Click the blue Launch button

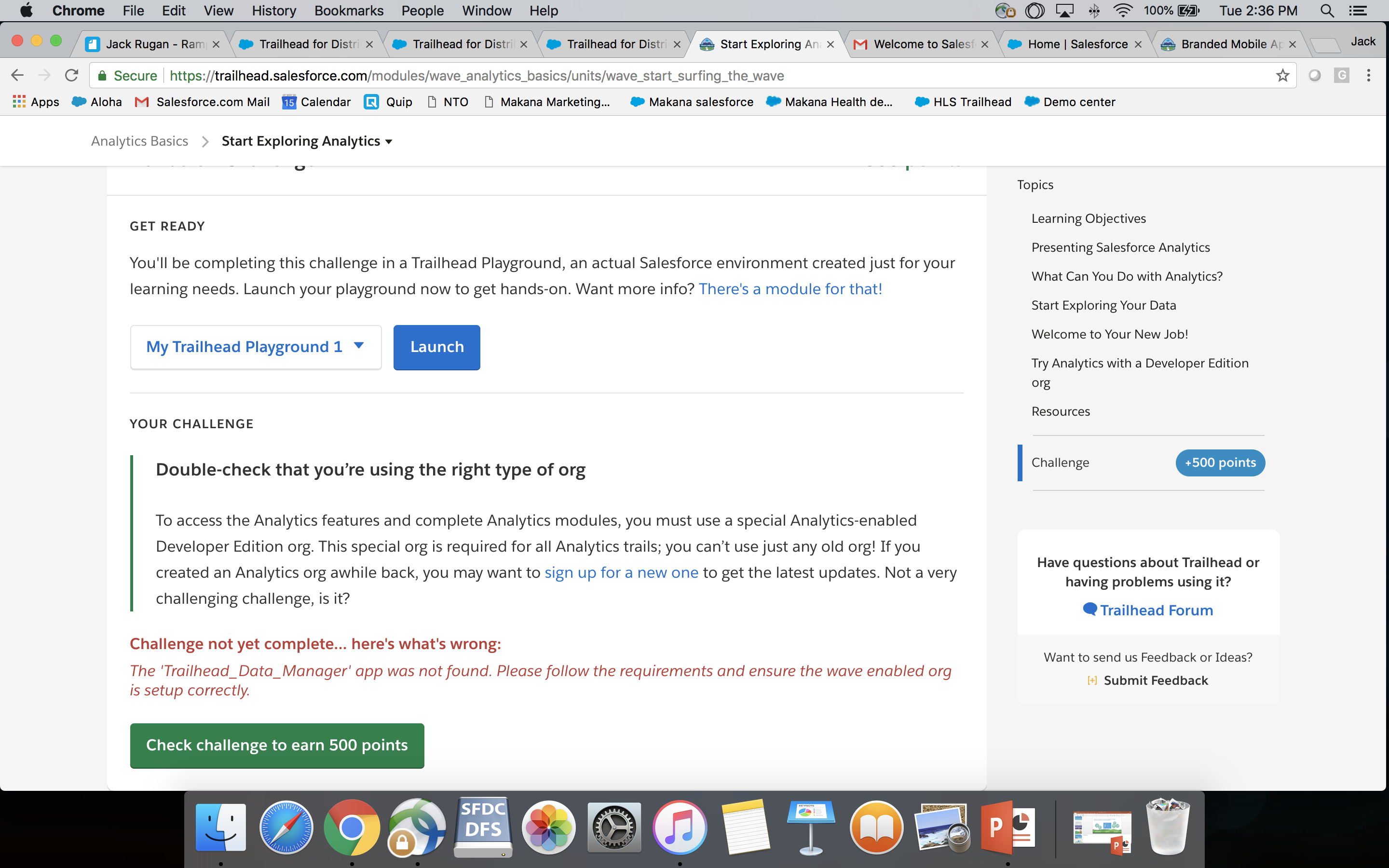point(436,347)
